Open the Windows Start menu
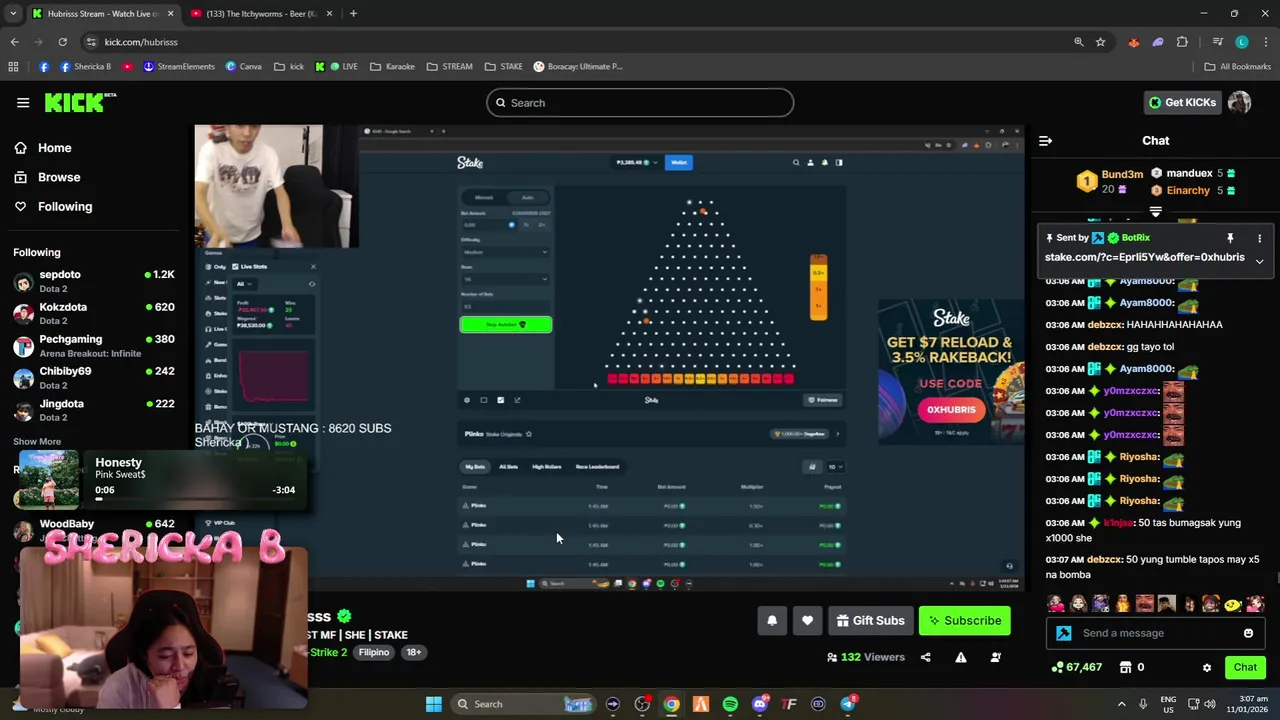 tap(434, 704)
